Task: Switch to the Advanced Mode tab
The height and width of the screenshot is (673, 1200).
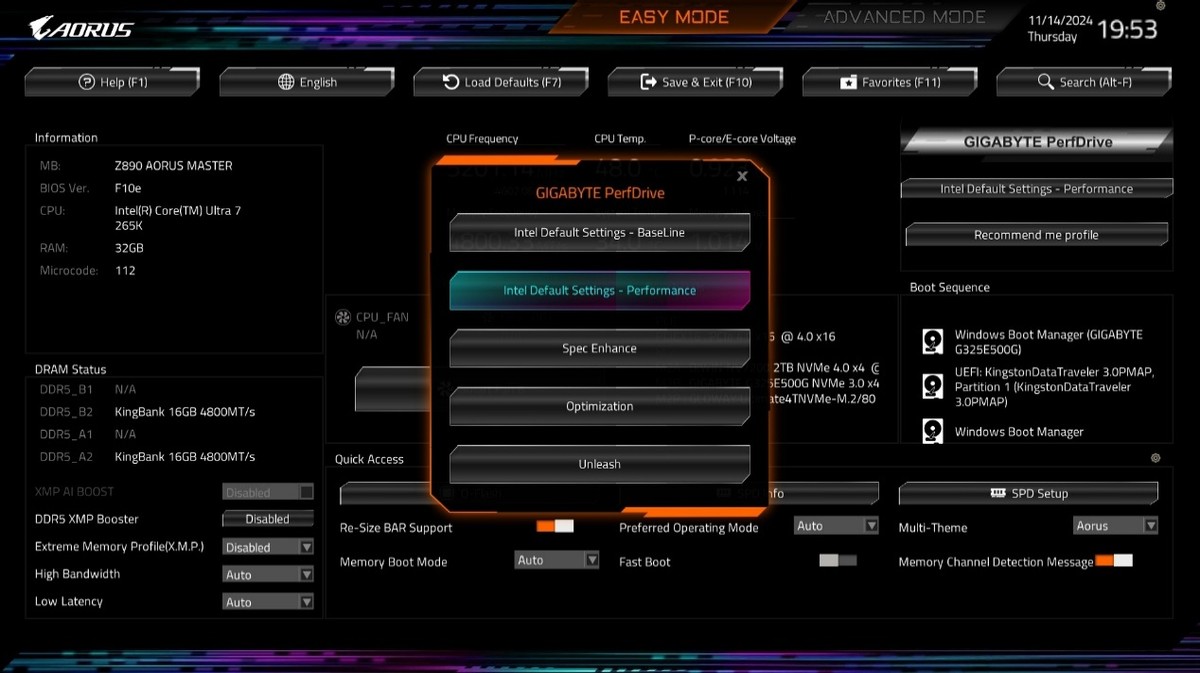Action: tap(904, 17)
